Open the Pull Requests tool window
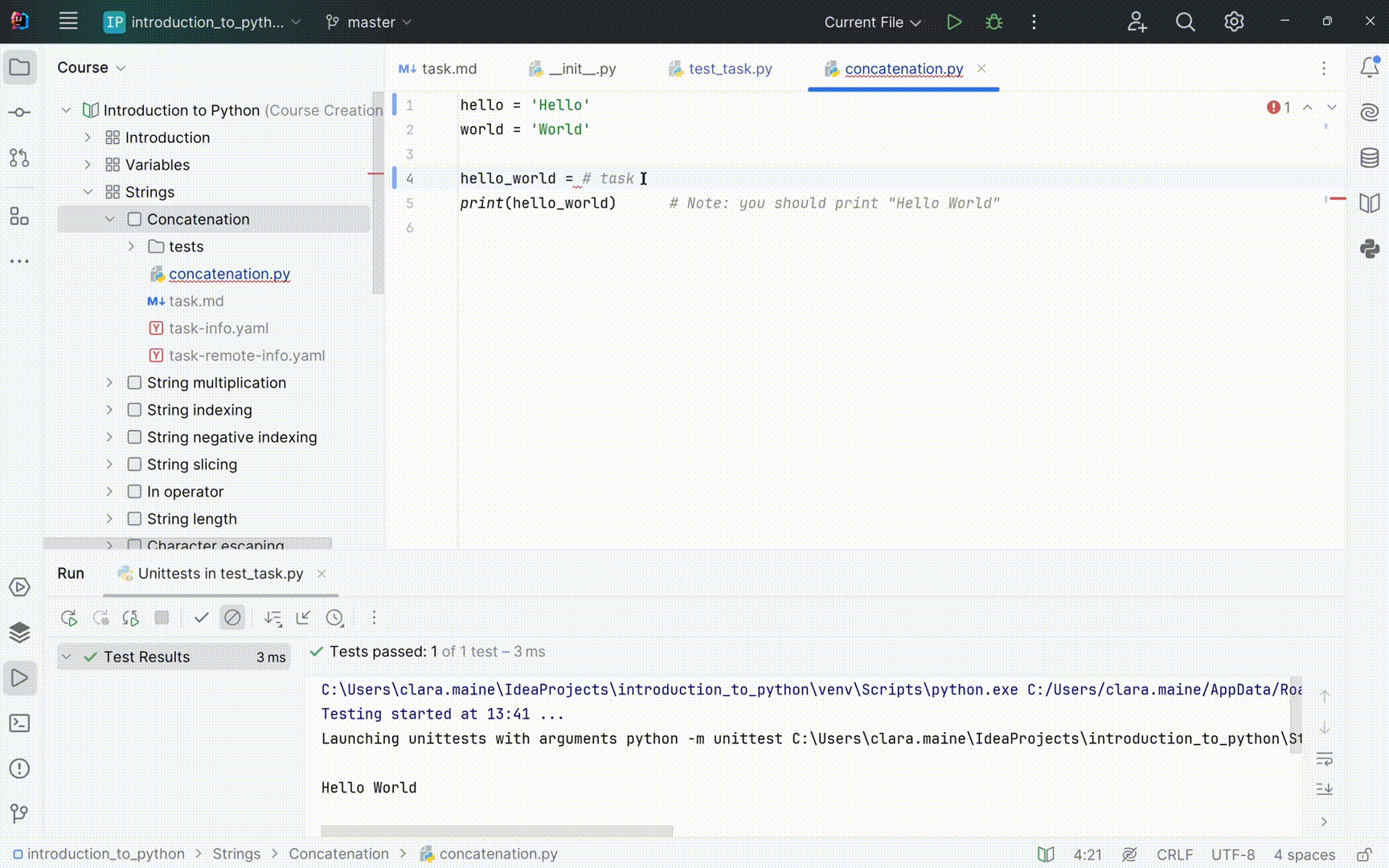This screenshot has width=1389, height=868. coord(20,158)
